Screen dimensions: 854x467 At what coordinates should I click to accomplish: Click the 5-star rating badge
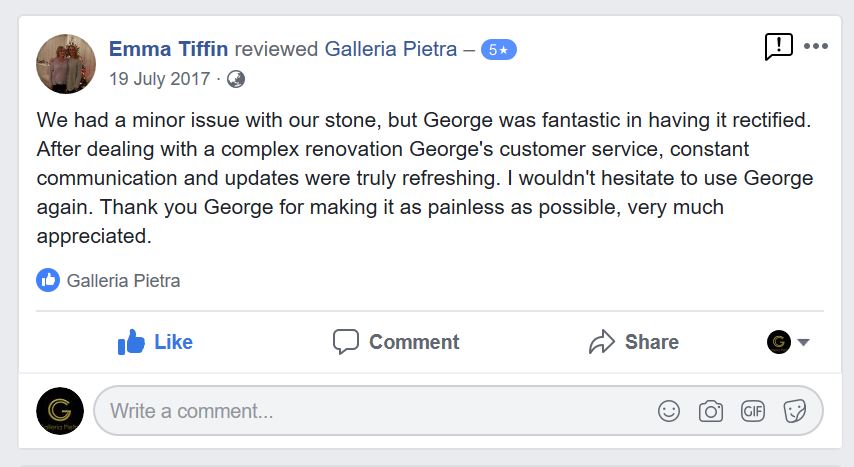point(498,49)
